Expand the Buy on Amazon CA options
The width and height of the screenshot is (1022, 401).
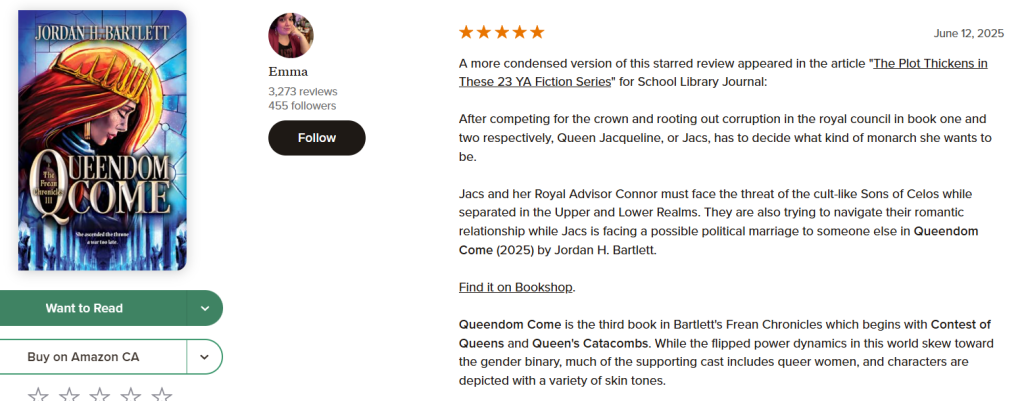205,357
